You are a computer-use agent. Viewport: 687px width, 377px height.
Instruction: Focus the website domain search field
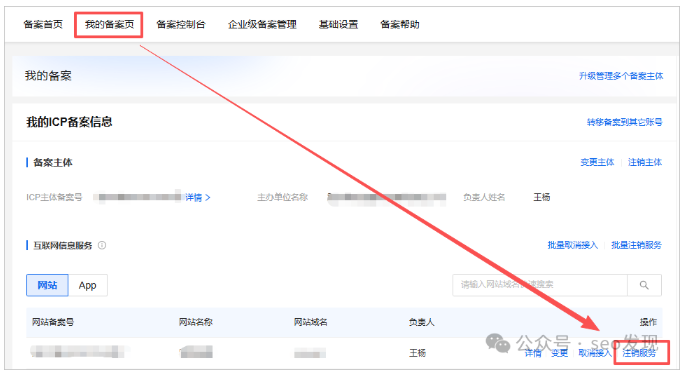coord(540,285)
